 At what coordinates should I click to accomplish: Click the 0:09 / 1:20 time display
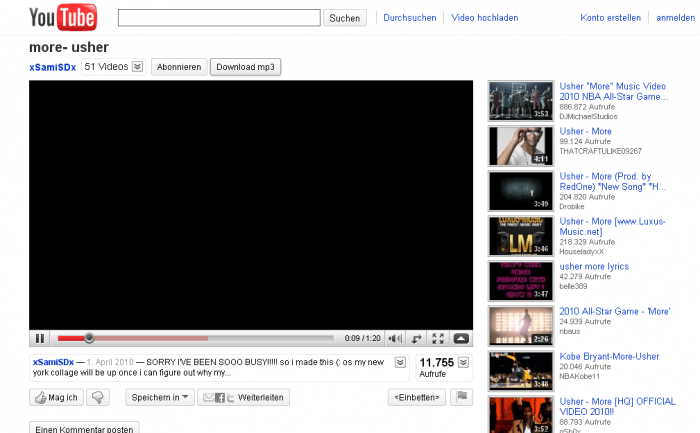click(x=362, y=338)
